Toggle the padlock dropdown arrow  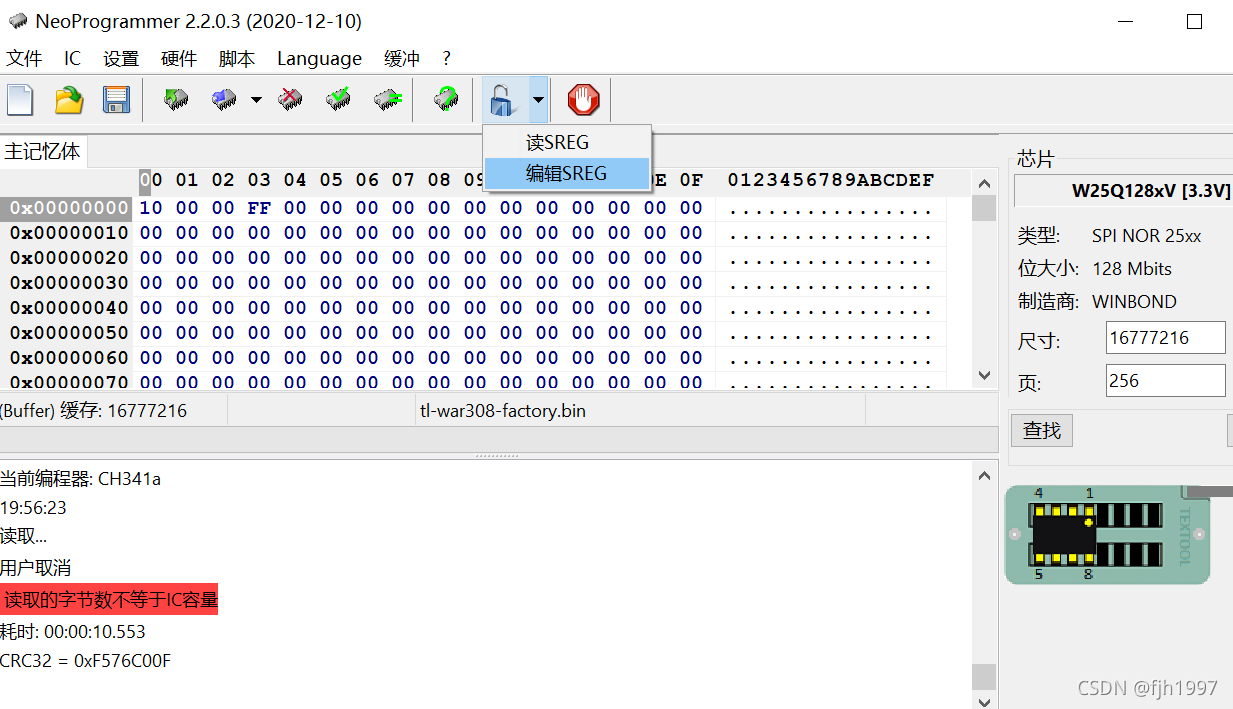(539, 100)
